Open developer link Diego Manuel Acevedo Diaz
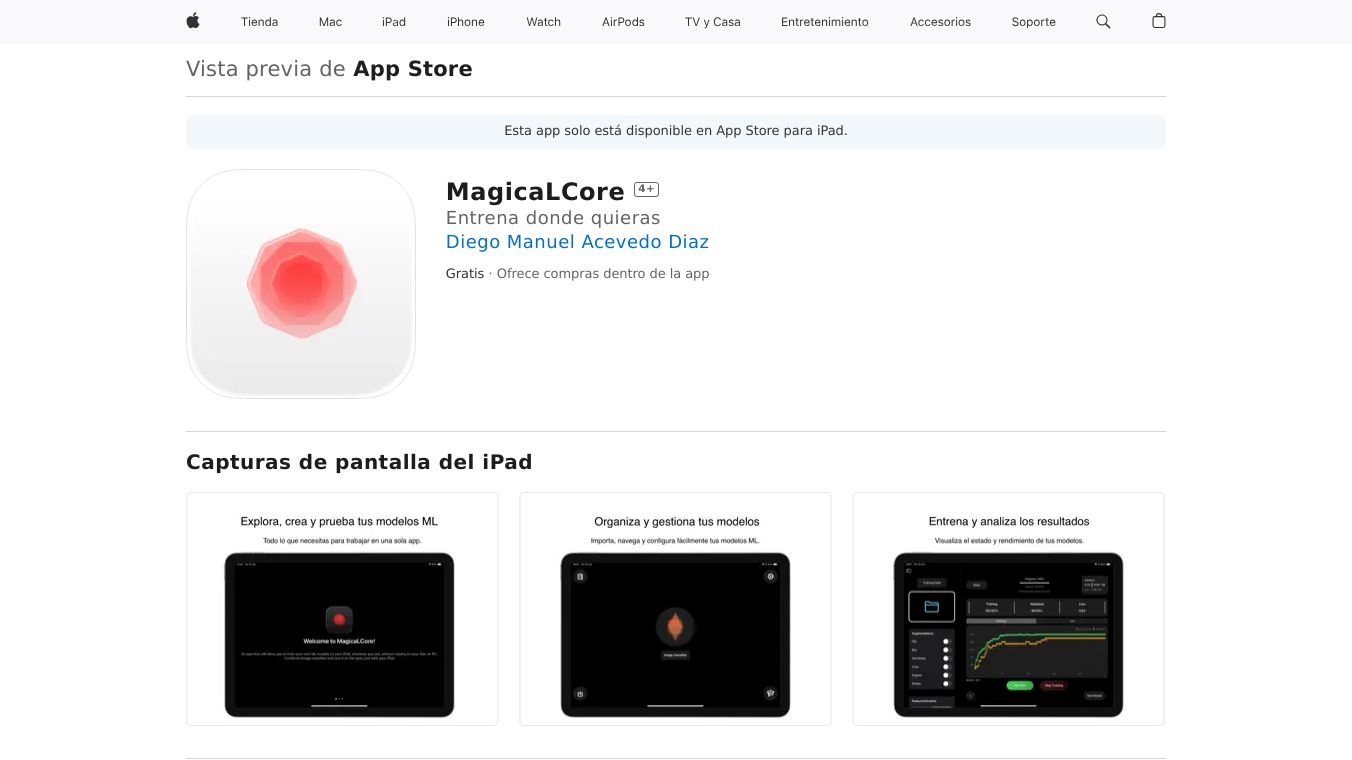Viewport: 1352px width, 760px height. tap(577, 242)
